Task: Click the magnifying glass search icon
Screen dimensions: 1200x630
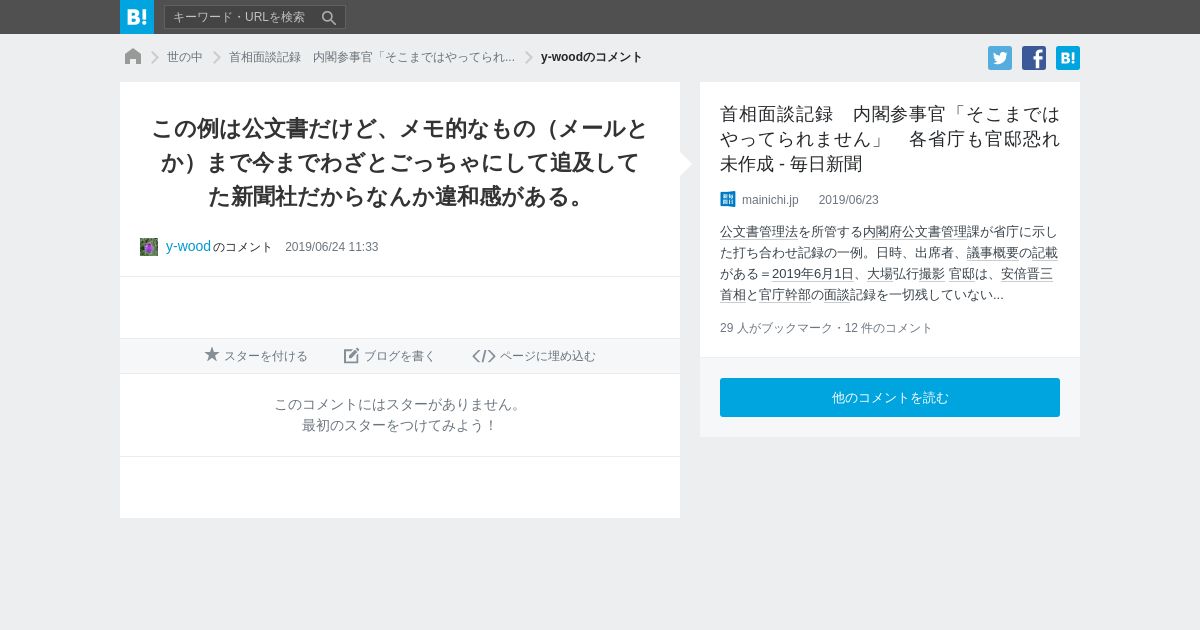Action: point(329,17)
